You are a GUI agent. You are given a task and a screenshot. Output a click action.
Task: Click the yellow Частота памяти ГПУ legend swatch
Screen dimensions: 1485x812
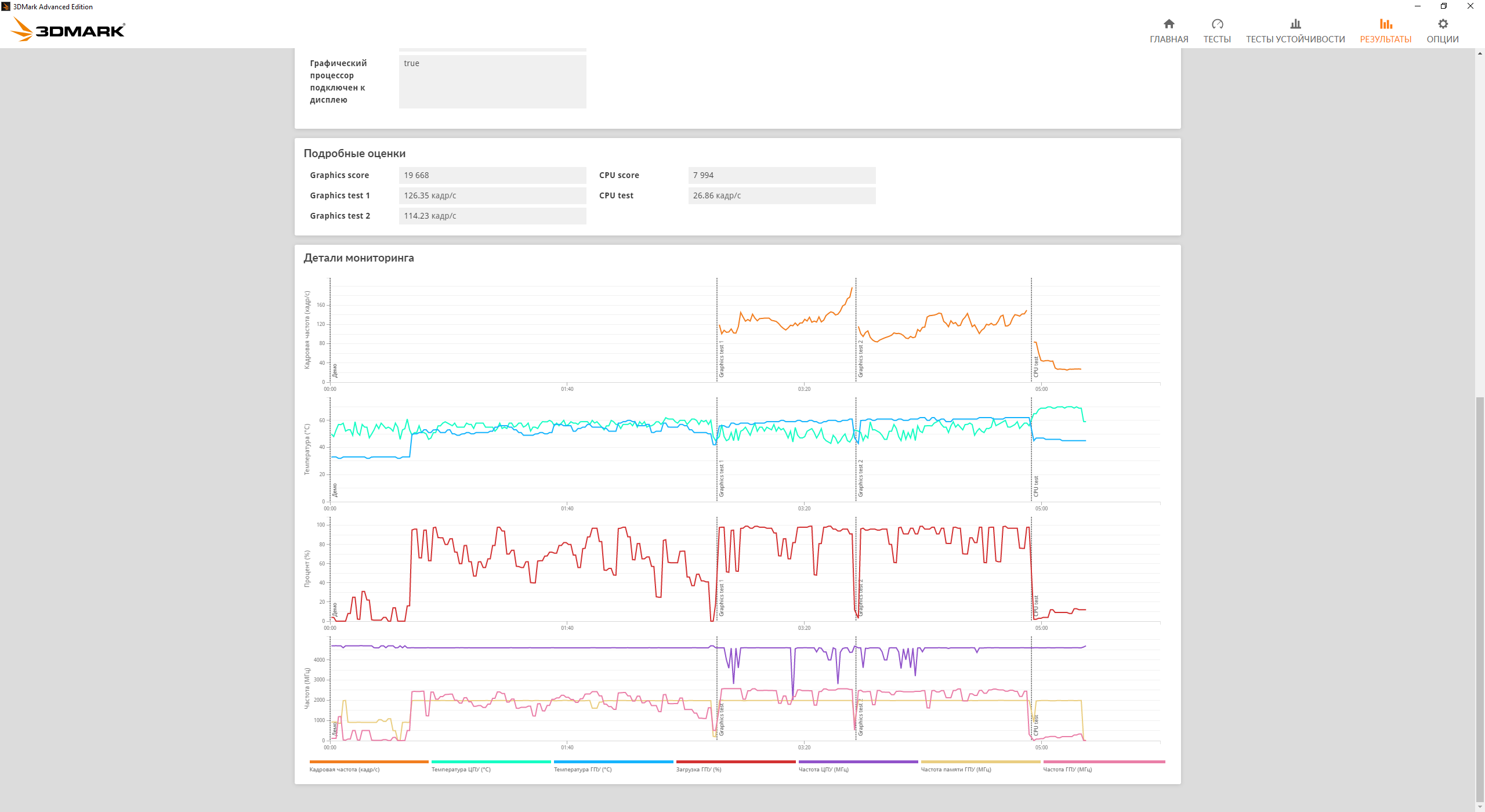pyautogui.click(x=980, y=762)
